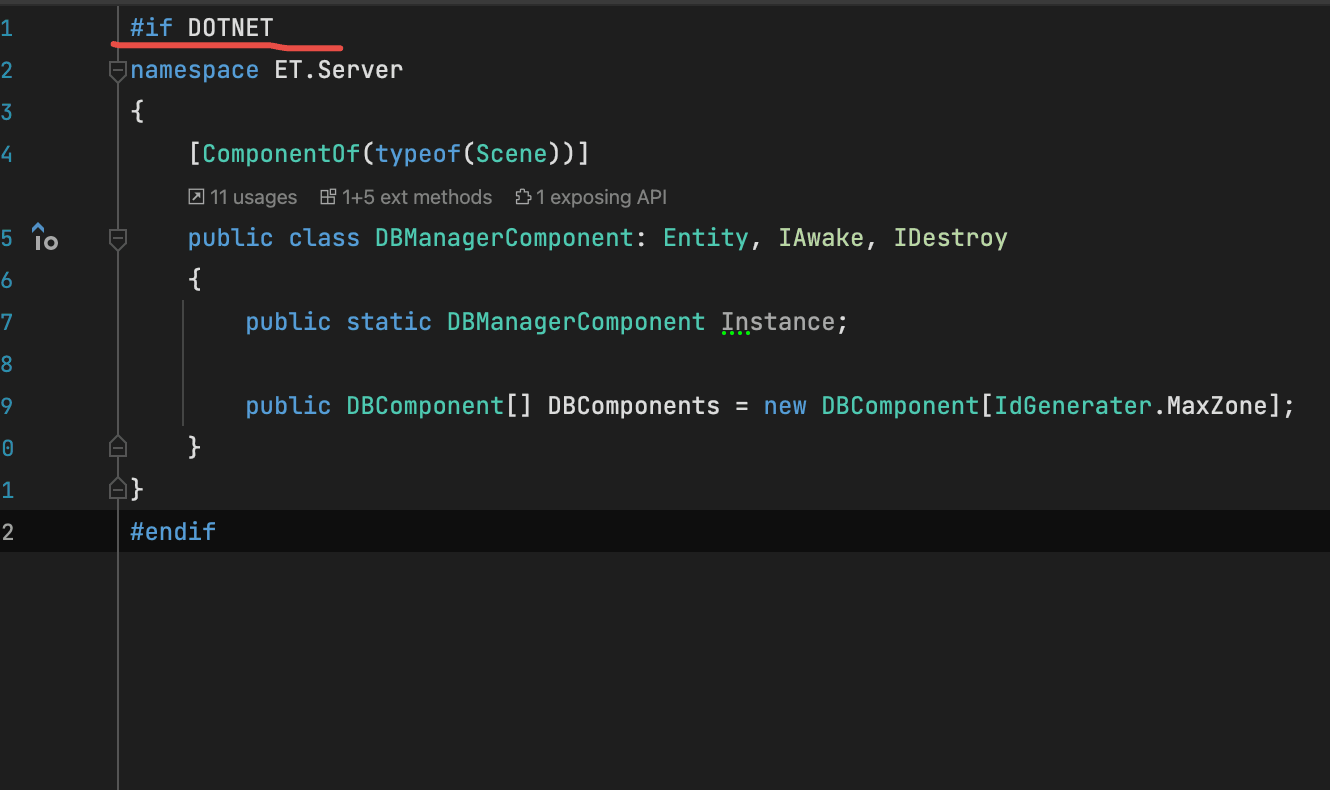
Task: Click the static keyword on line 7
Action: [x=389, y=322]
